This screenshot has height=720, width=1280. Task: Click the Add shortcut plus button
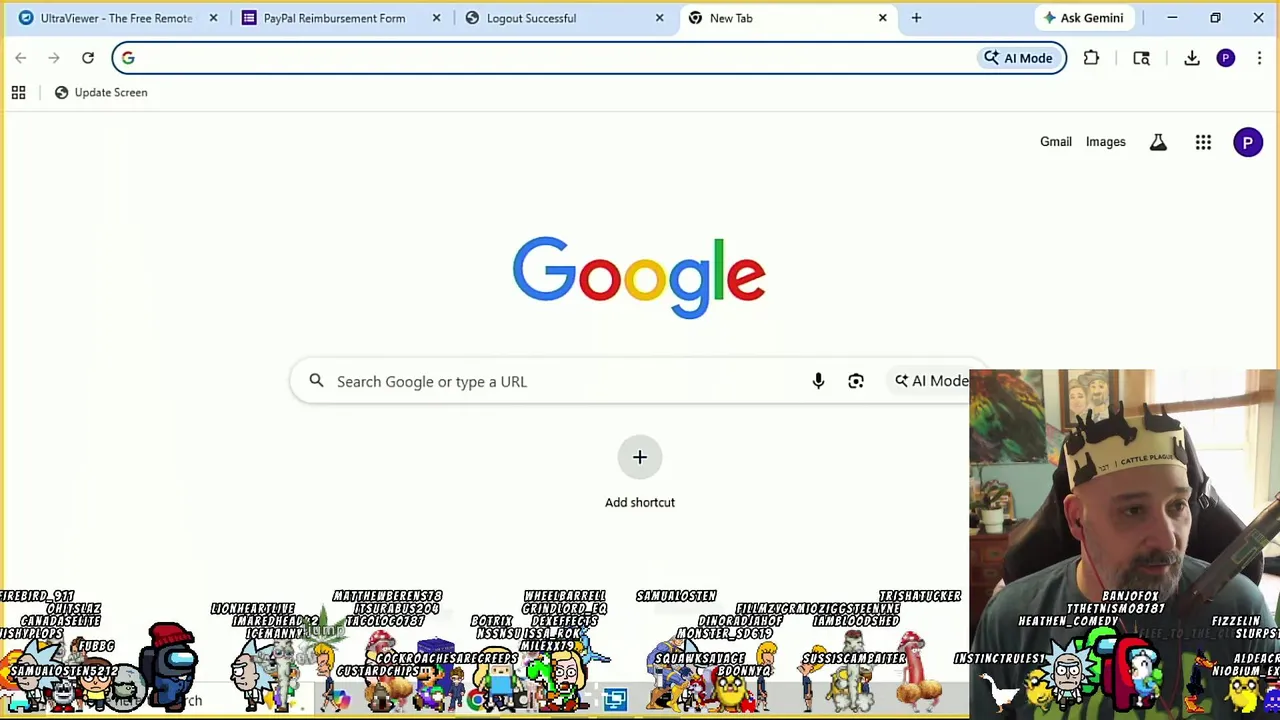tap(640, 458)
